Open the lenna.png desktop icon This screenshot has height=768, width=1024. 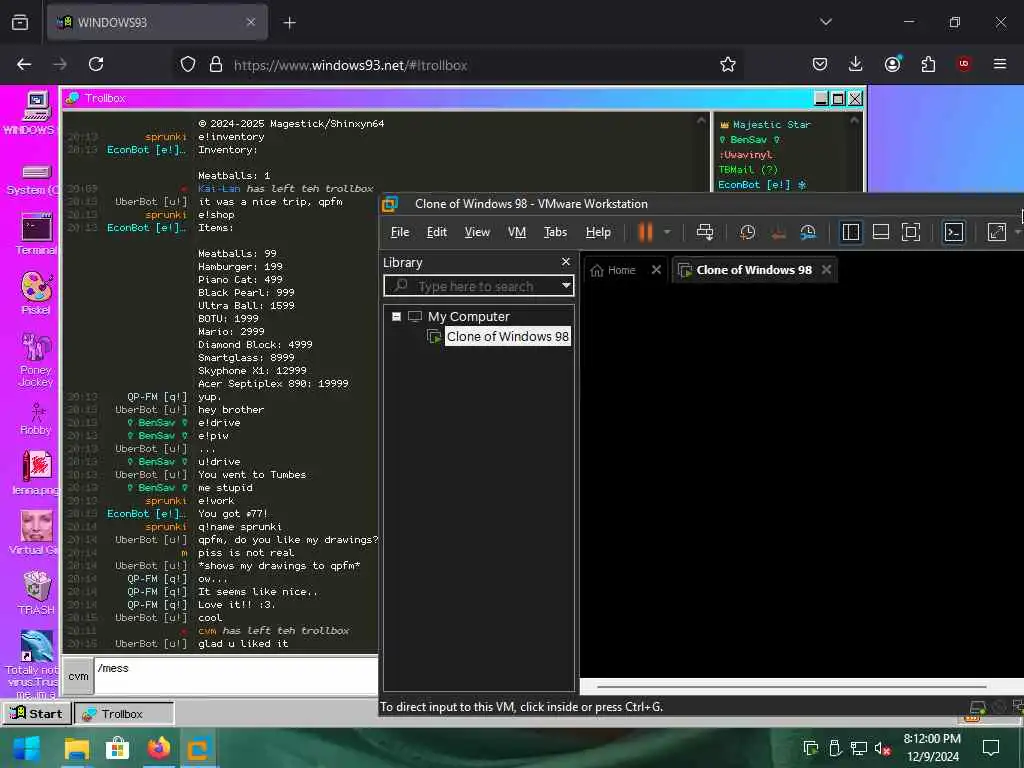pyautogui.click(x=36, y=472)
